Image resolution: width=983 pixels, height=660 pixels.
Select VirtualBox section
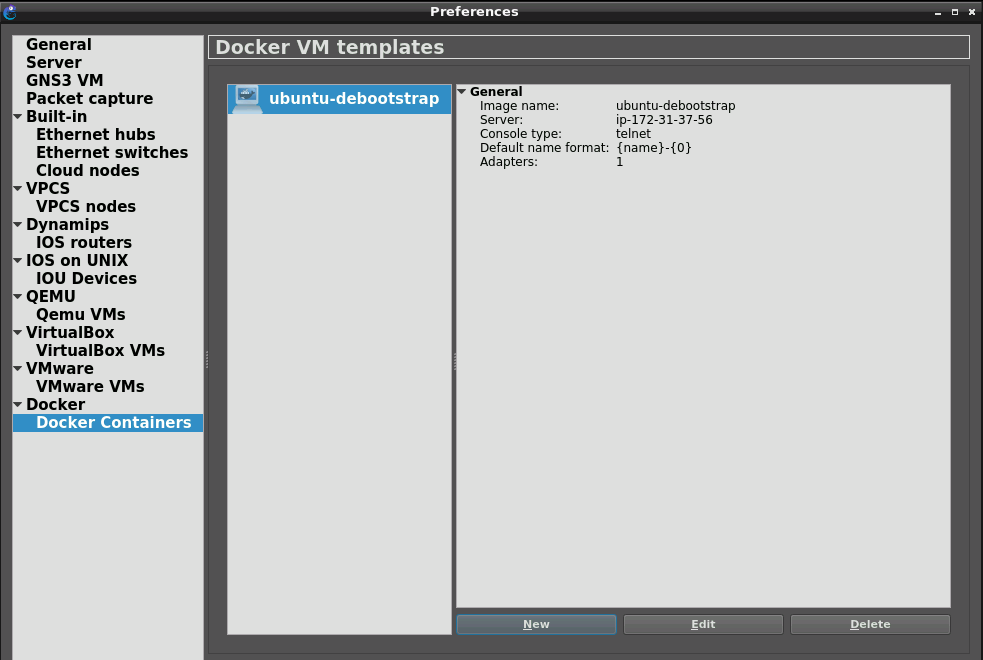pyautogui.click(x=70, y=332)
